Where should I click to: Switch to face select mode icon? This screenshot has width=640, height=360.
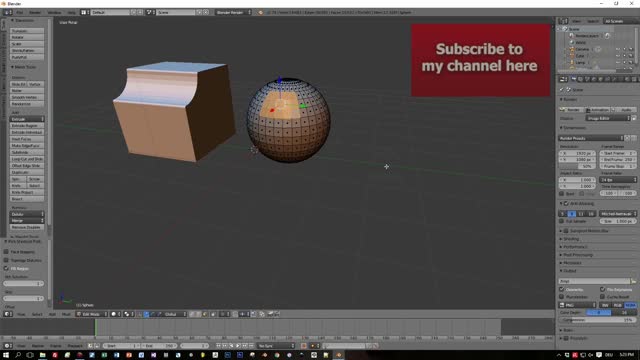[x=204, y=314]
